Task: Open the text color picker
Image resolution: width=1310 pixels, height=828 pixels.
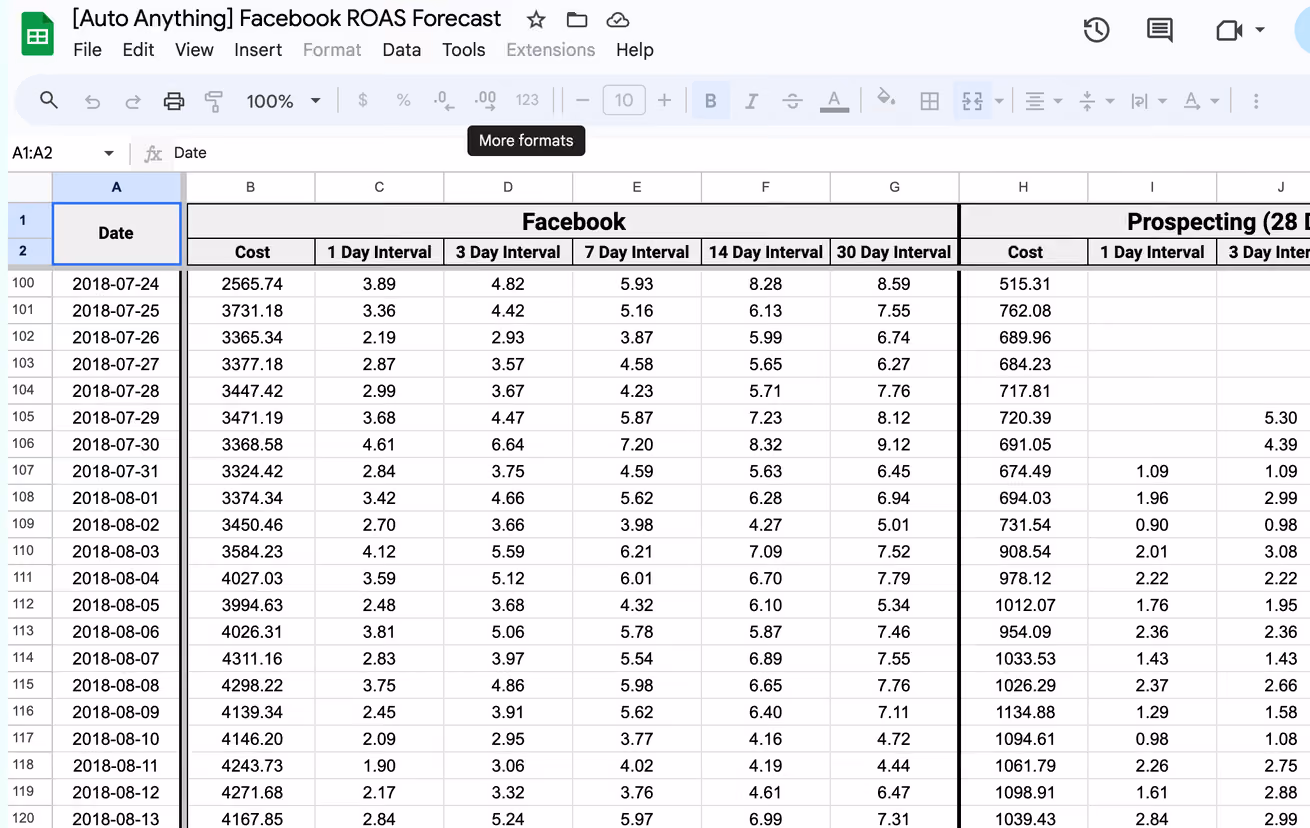Action: pyautogui.click(x=834, y=100)
